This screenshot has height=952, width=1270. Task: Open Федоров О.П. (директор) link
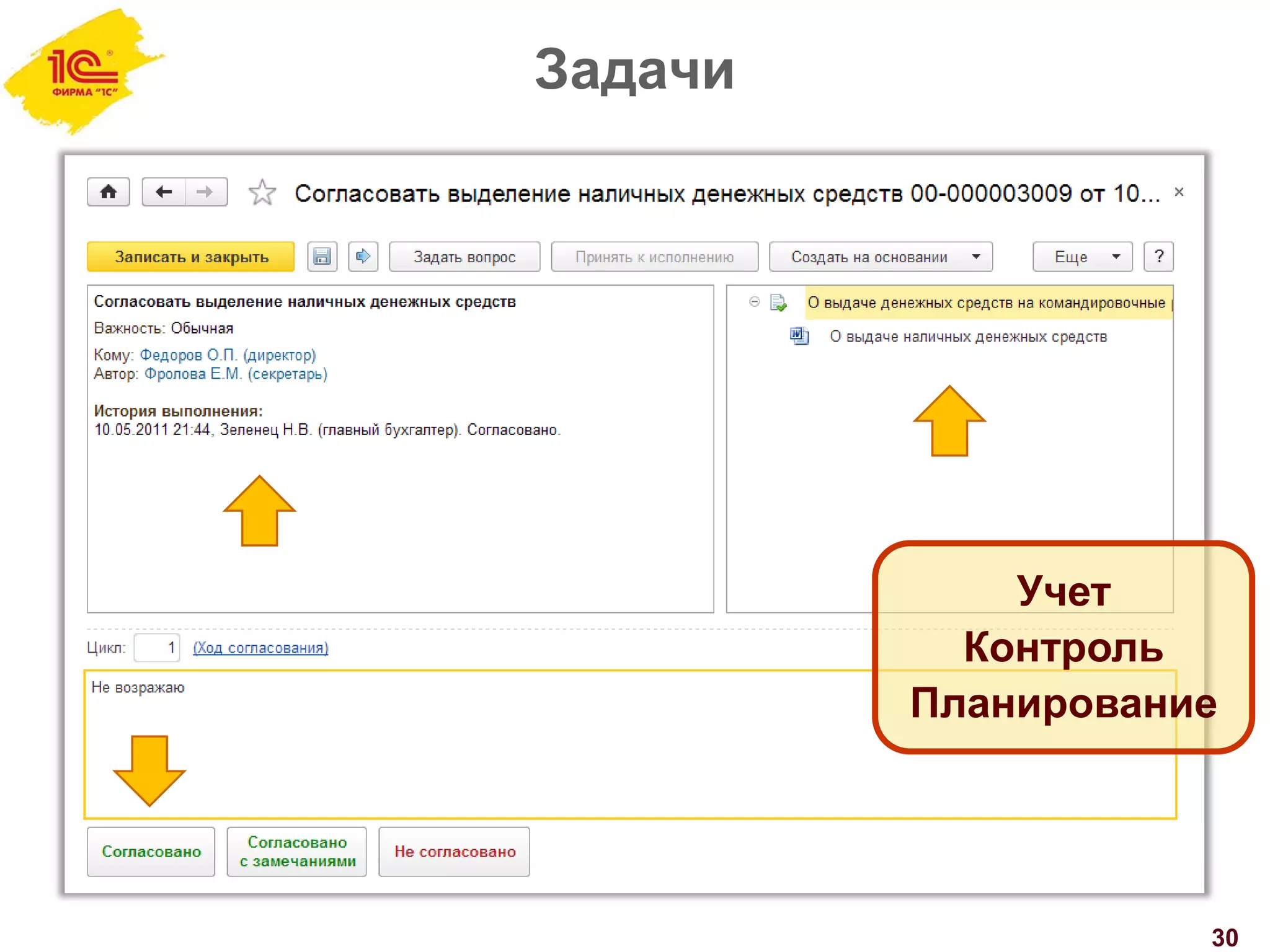228,355
